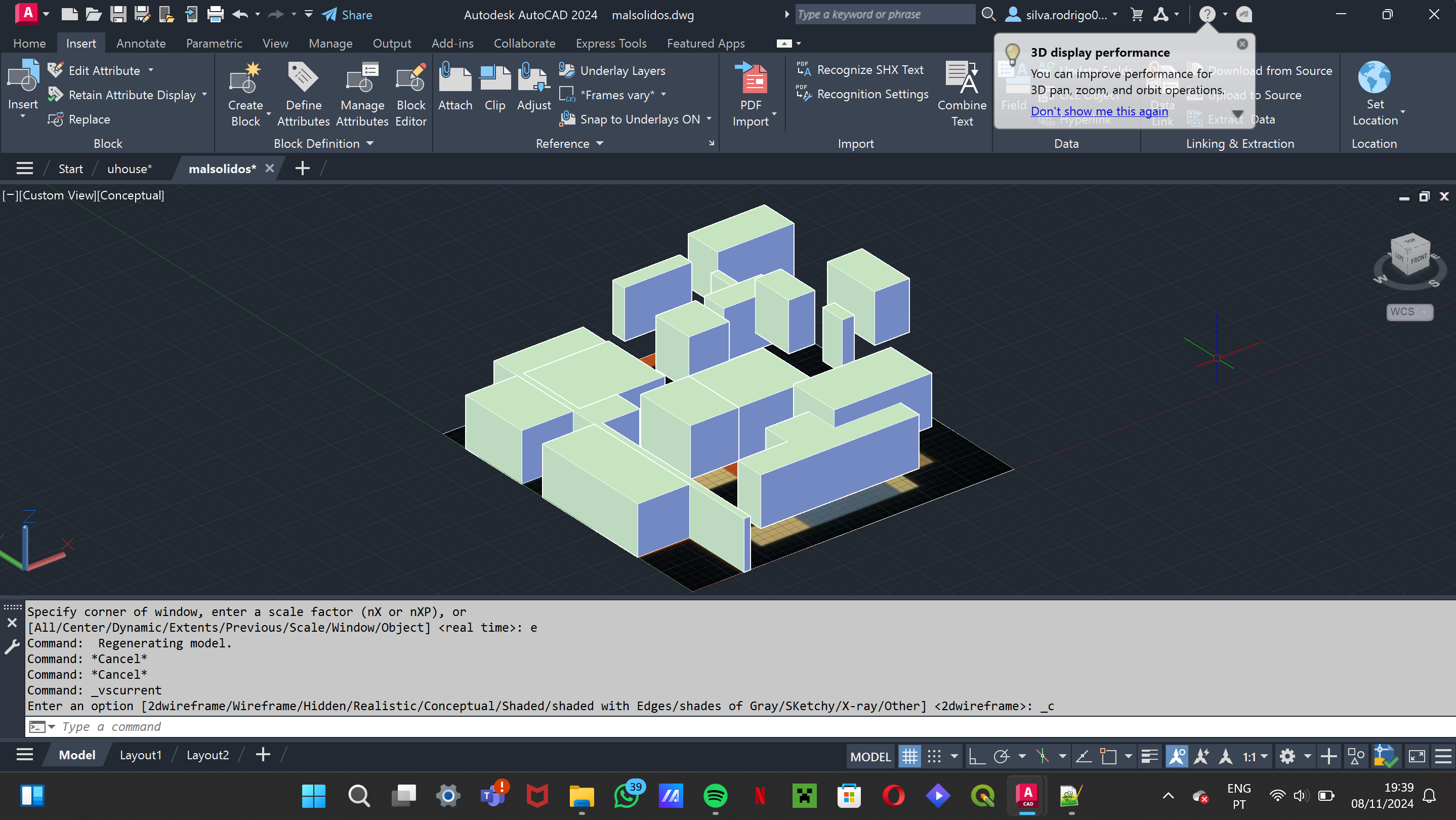
Task: Click Recognize SHX Text
Action: pos(860,70)
